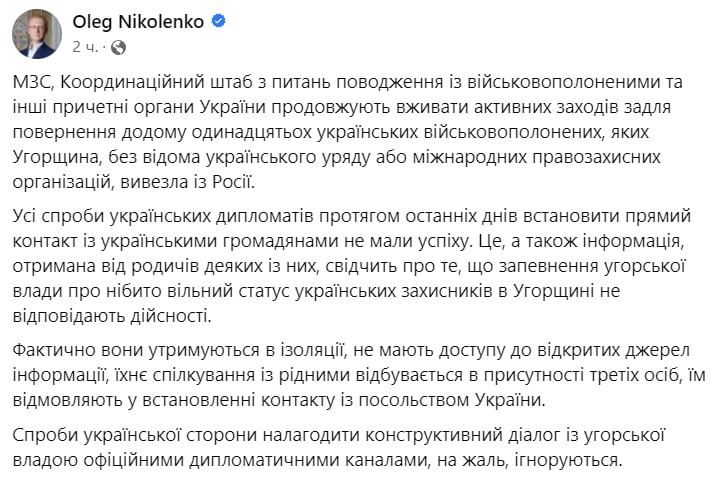Click the globe public audience icon
This screenshot has height=479, width=716.
(x=118, y=47)
